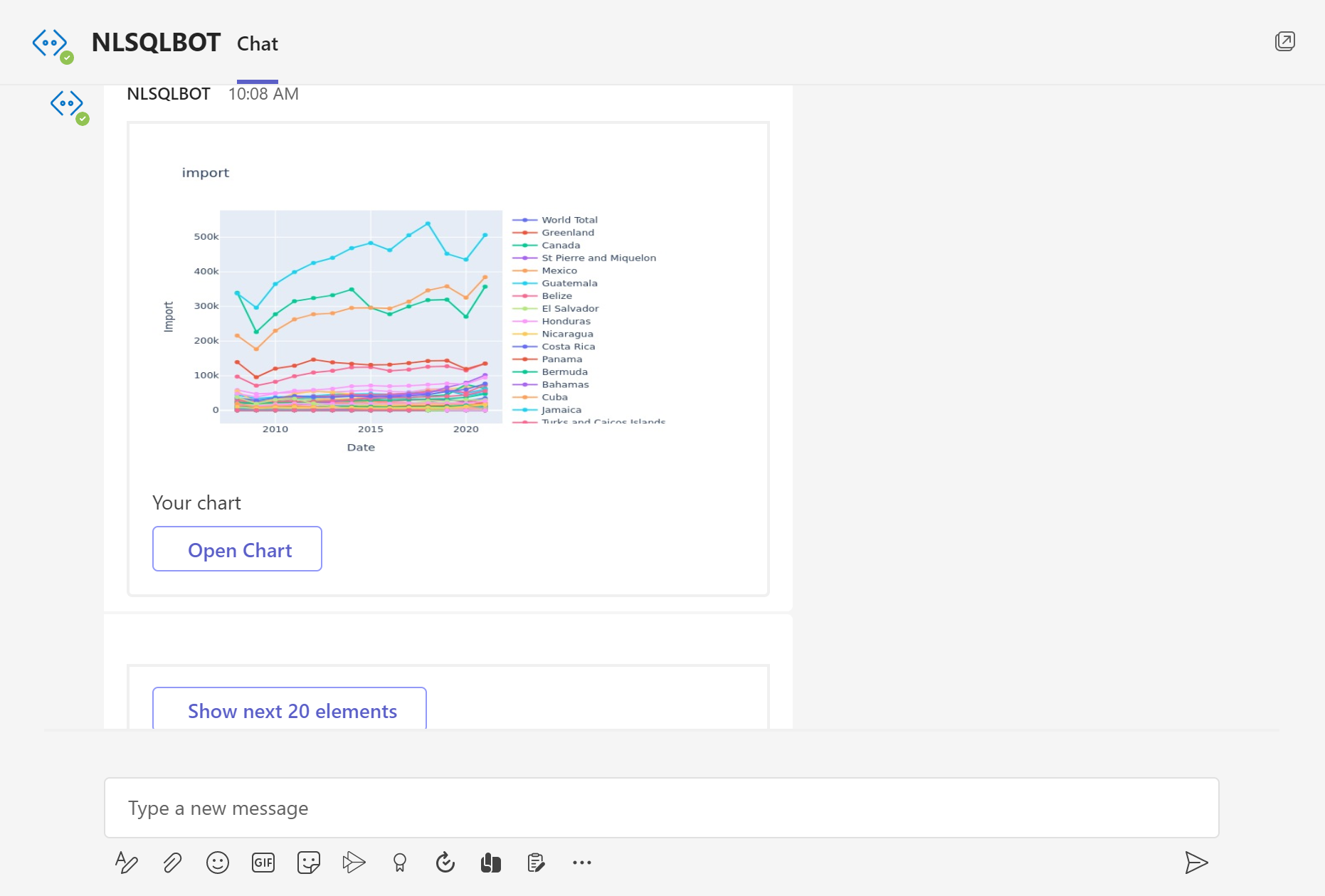This screenshot has height=896, width=1325.
Task: Open text formatting options
Action: pyautogui.click(x=127, y=862)
